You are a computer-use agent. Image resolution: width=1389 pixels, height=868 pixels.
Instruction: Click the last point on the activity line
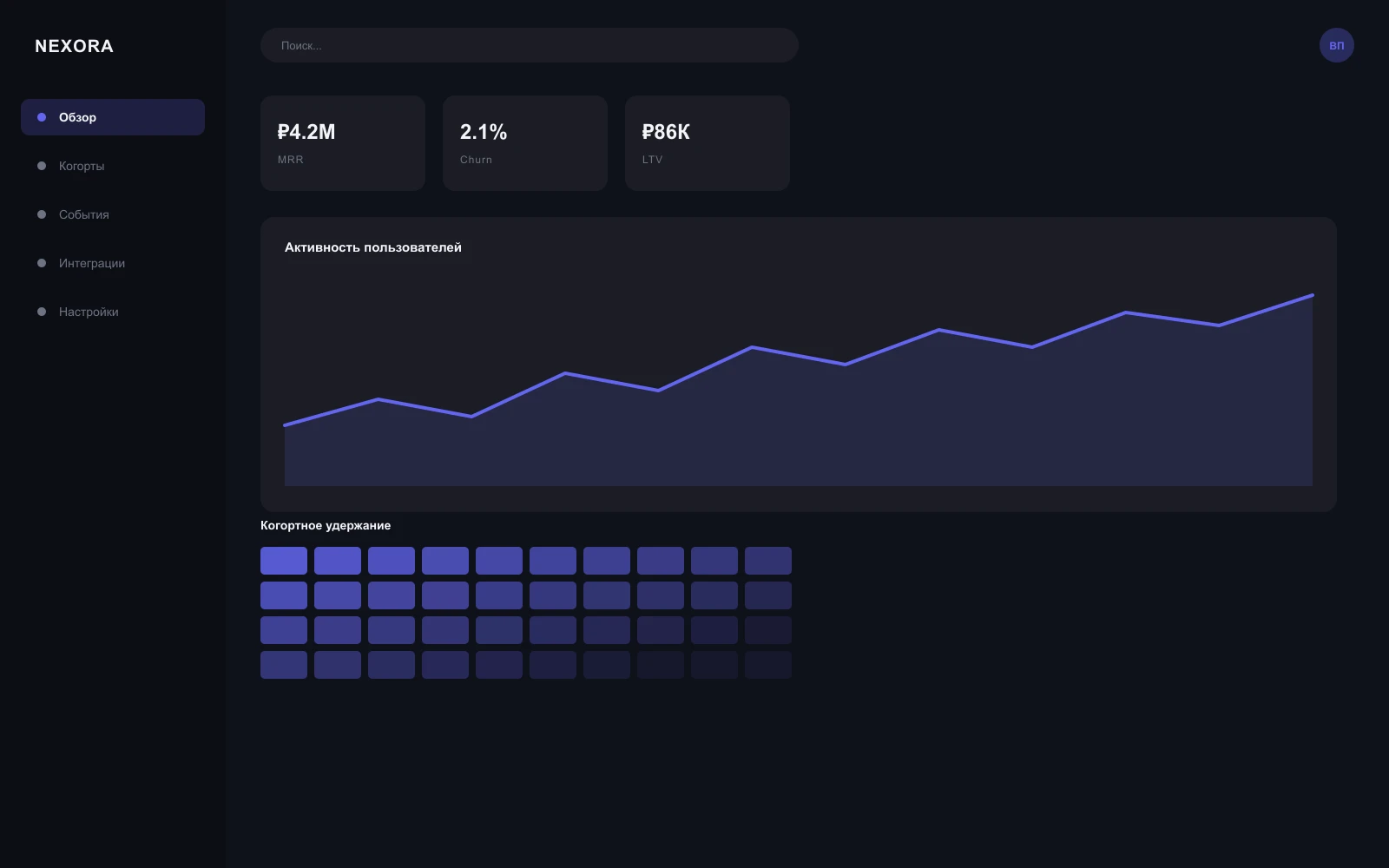1312,295
